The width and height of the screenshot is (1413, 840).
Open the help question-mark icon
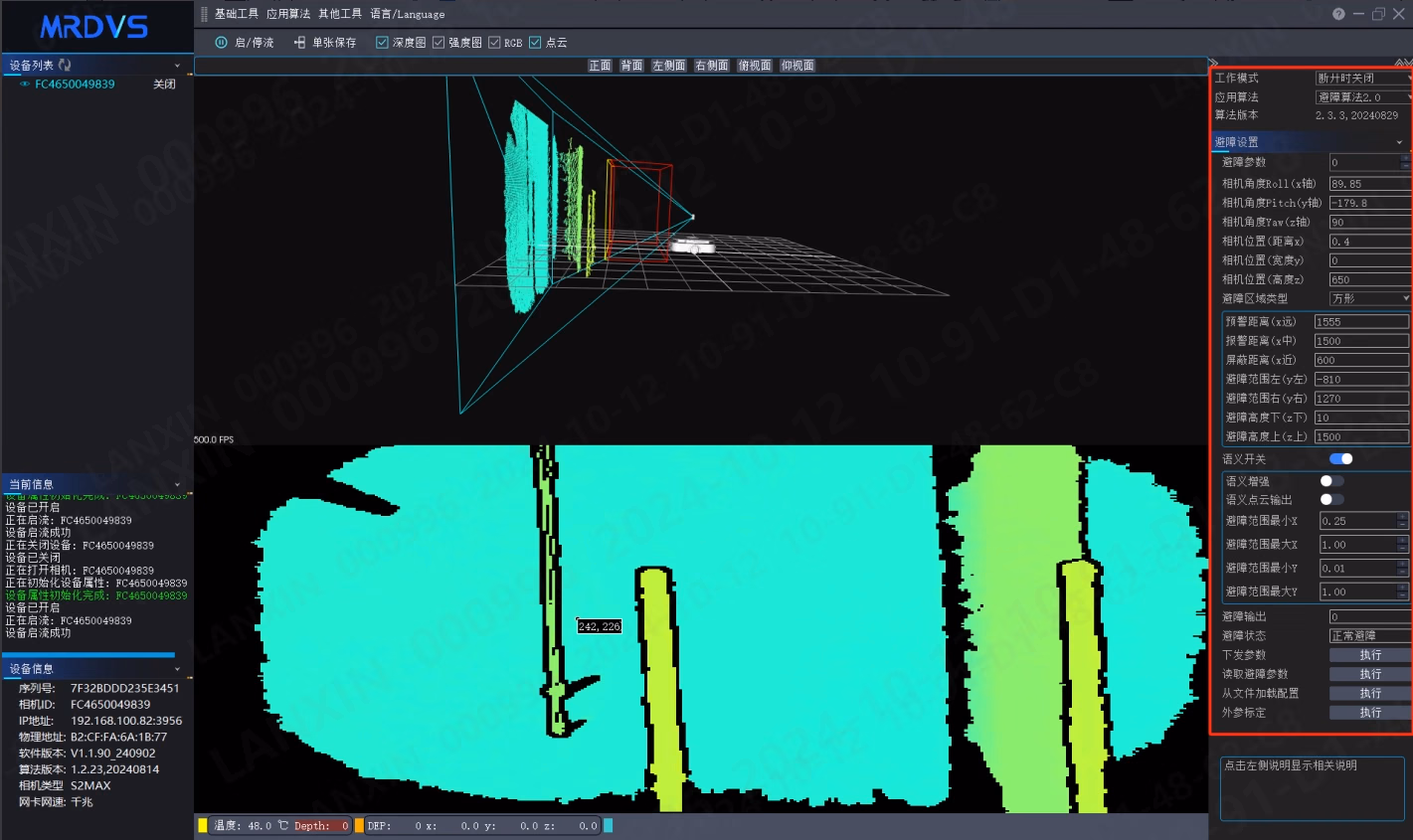1338,14
